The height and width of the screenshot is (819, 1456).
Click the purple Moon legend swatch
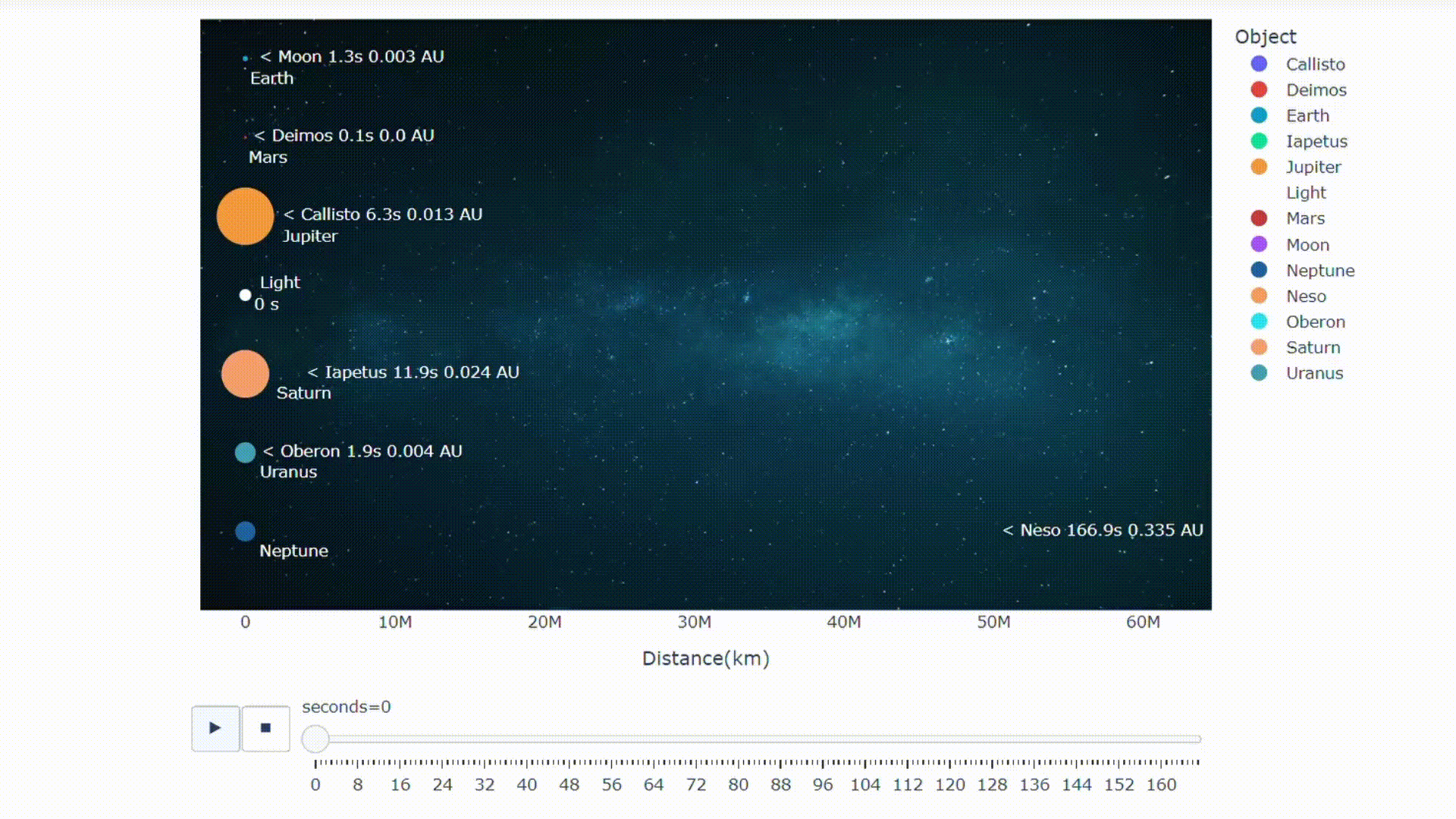click(x=1259, y=244)
